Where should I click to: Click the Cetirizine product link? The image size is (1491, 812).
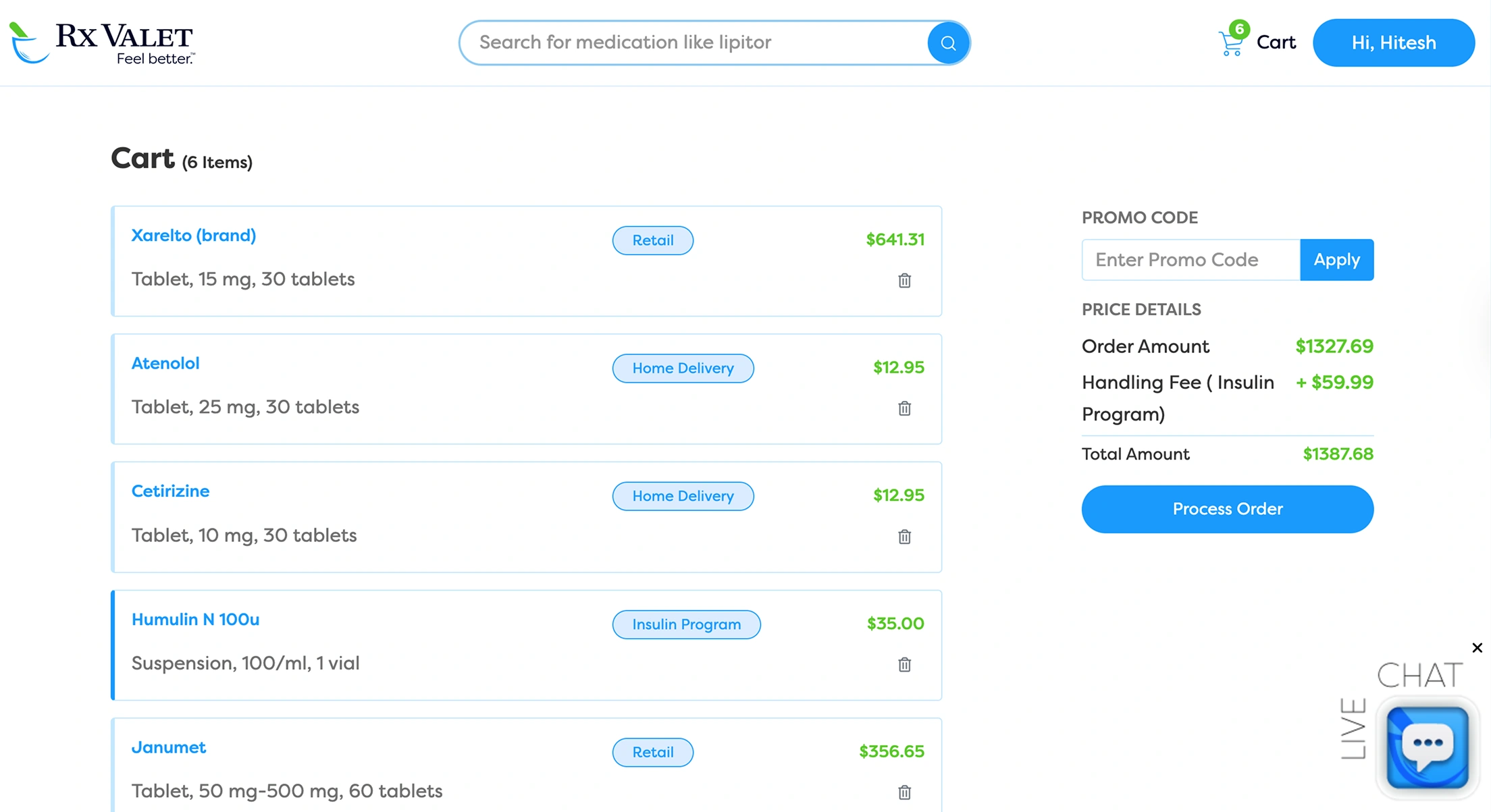pos(170,491)
